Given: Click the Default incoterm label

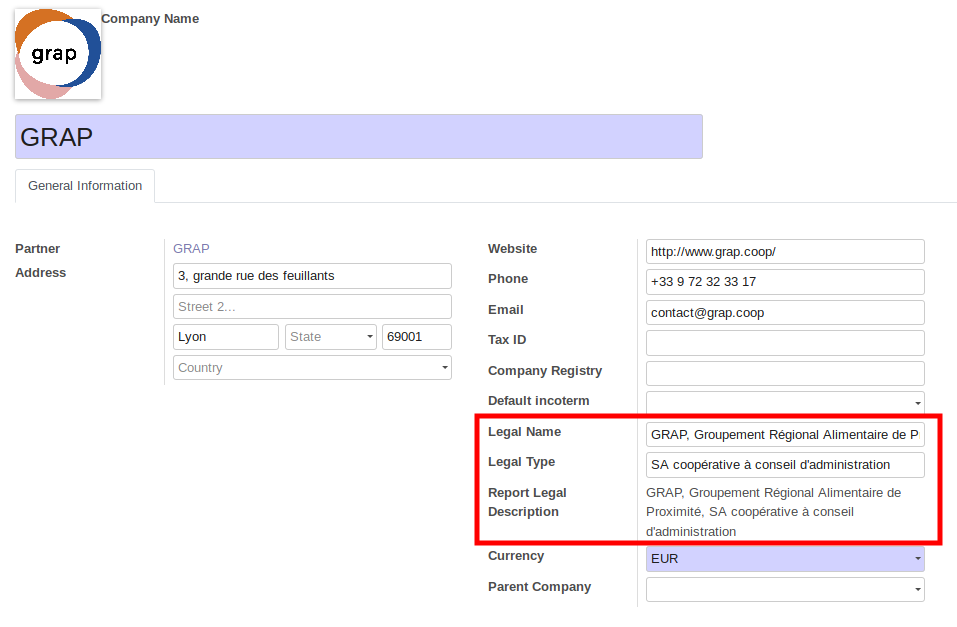Looking at the screenshot, I should tap(539, 400).
